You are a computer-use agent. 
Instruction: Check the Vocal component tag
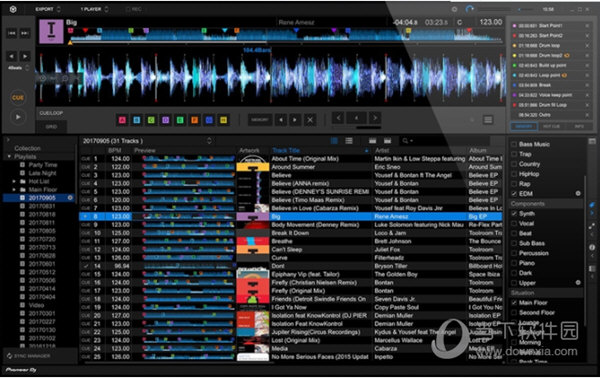[x=514, y=223]
